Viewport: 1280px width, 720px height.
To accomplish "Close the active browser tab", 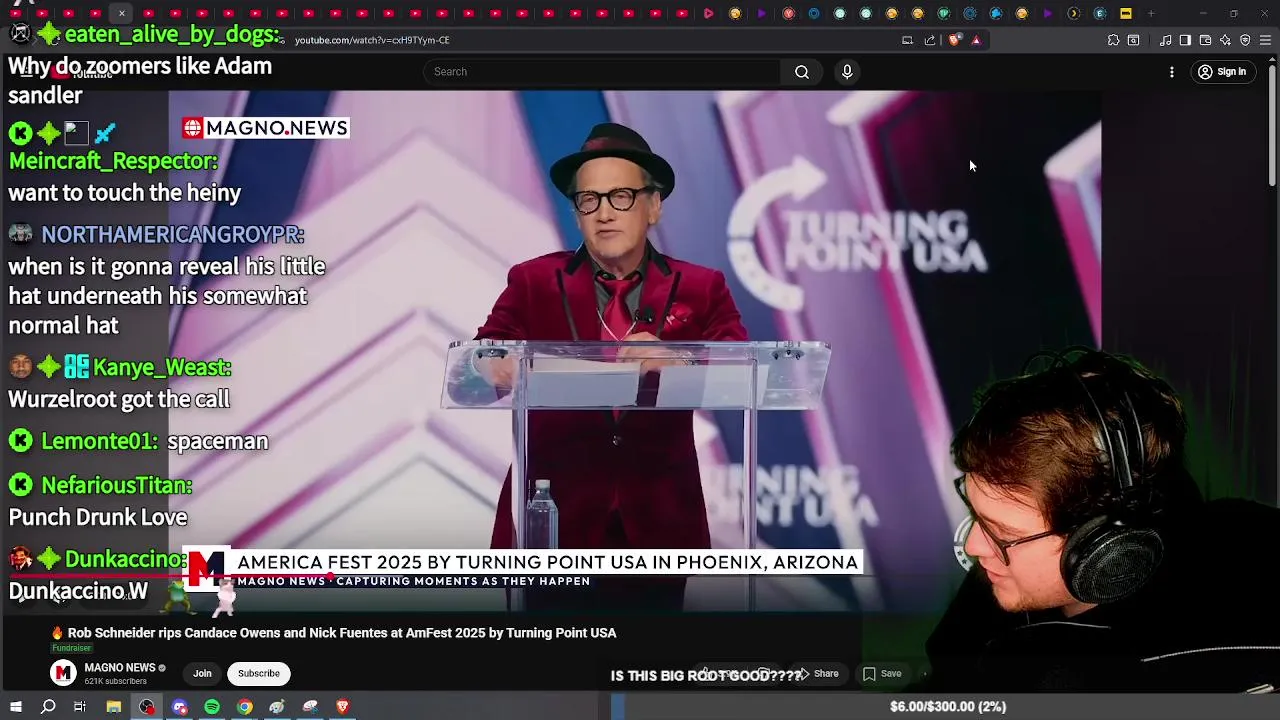I will (121, 13).
